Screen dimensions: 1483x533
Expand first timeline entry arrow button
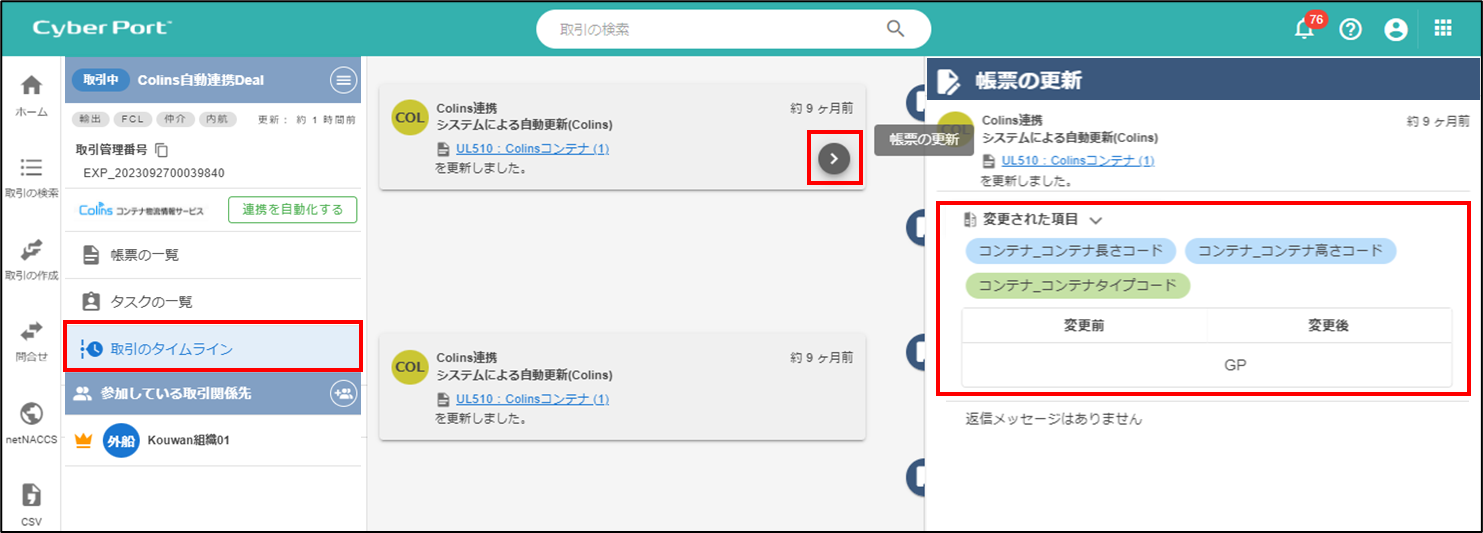click(x=834, y=158)
